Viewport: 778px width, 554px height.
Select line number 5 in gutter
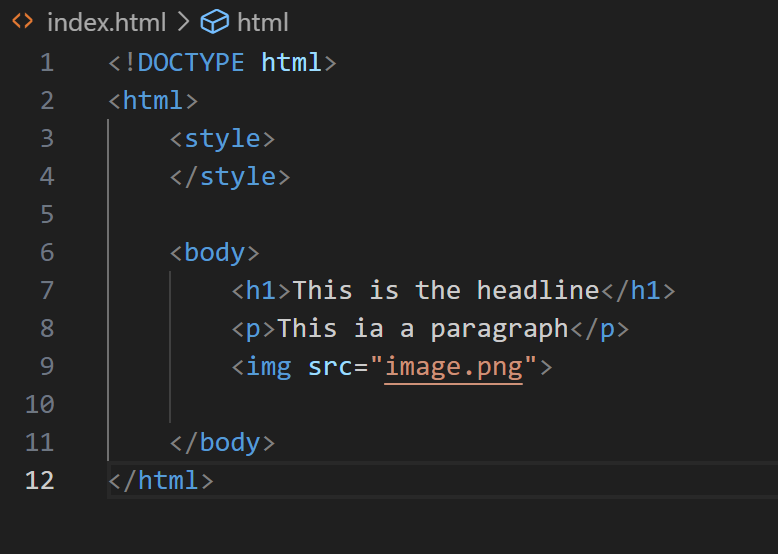[47, 215]
